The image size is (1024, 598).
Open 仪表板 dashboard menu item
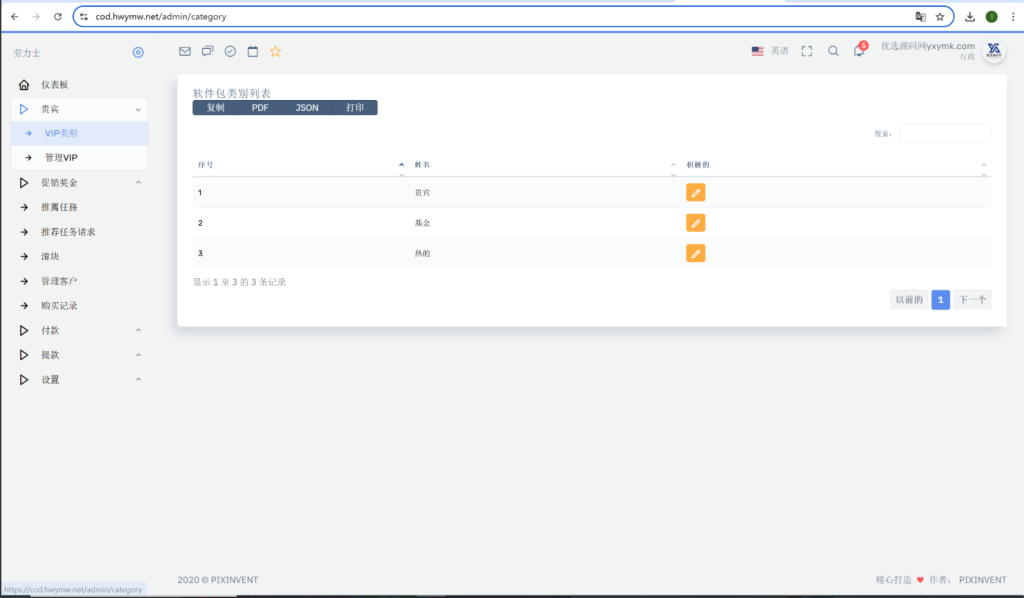coord(79,84)
